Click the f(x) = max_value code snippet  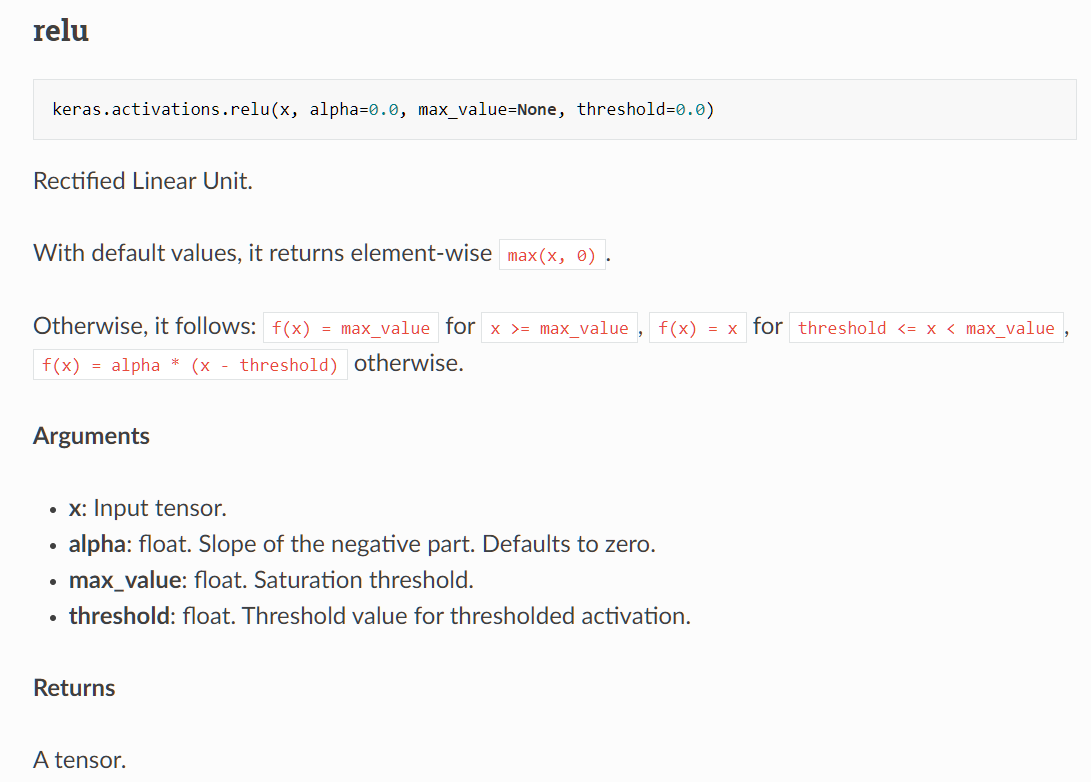pyautogui.click(x=351, y=328)
